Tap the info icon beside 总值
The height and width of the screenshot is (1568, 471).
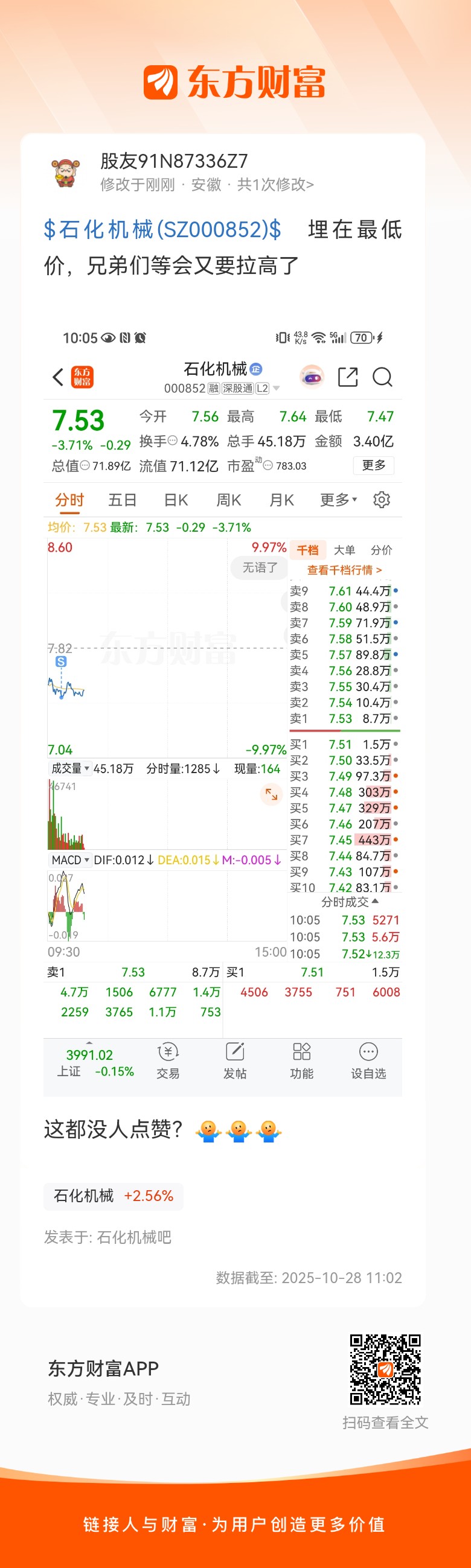pyautogui.click(x=85, y=466)
